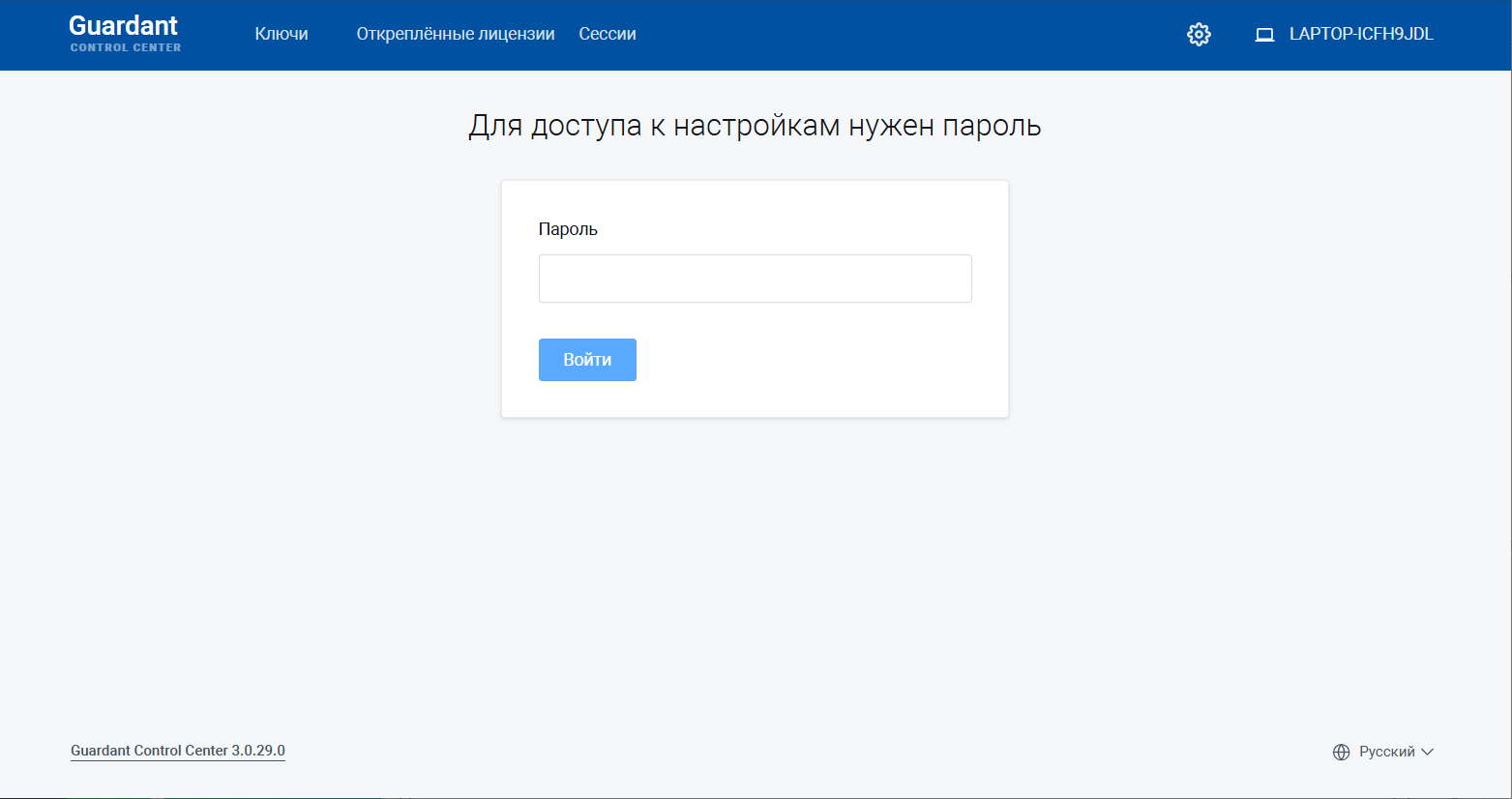The image size is (1512, 799).
Task: Click the Пароль field label
Action: coord(568,229)
